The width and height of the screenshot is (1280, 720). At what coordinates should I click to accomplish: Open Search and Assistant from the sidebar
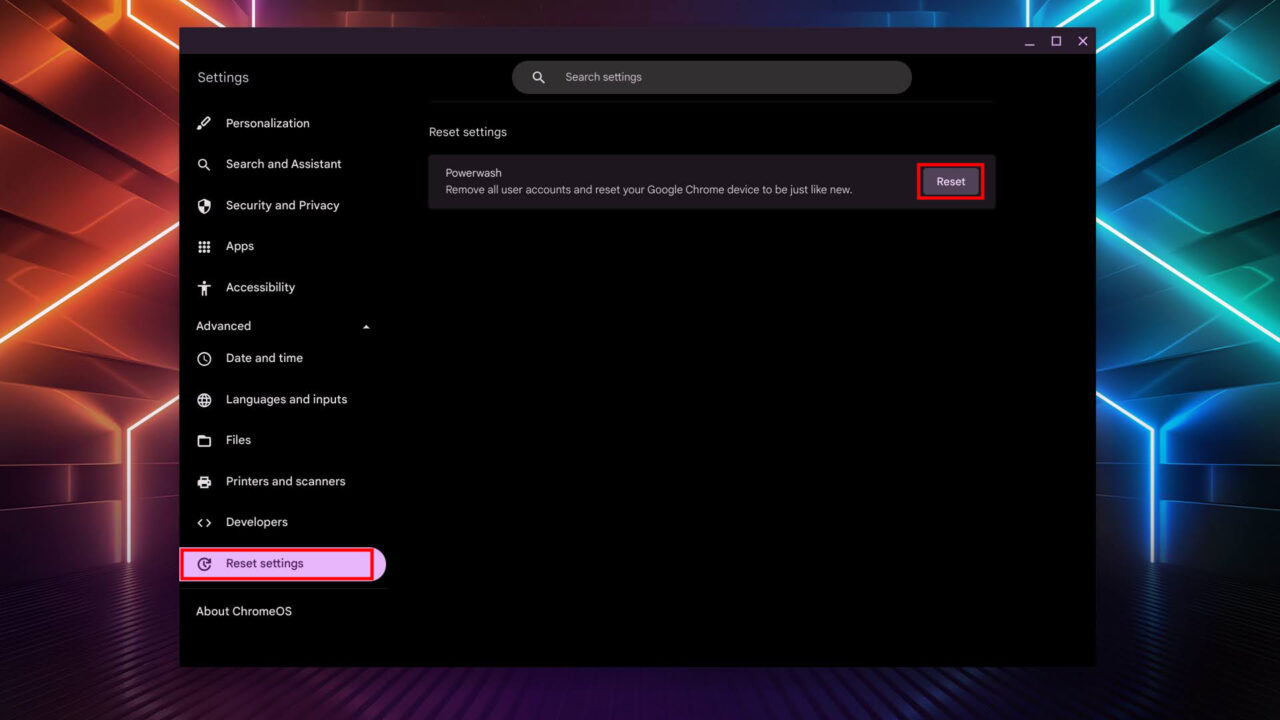click(x=283, y=164)
